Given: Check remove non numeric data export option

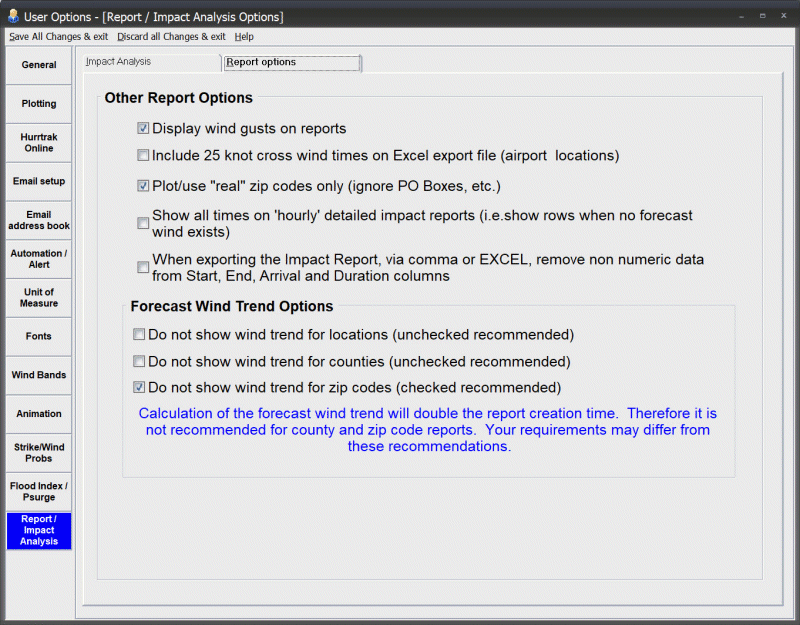Looking at the screenshot, I should tap(143, 267).
